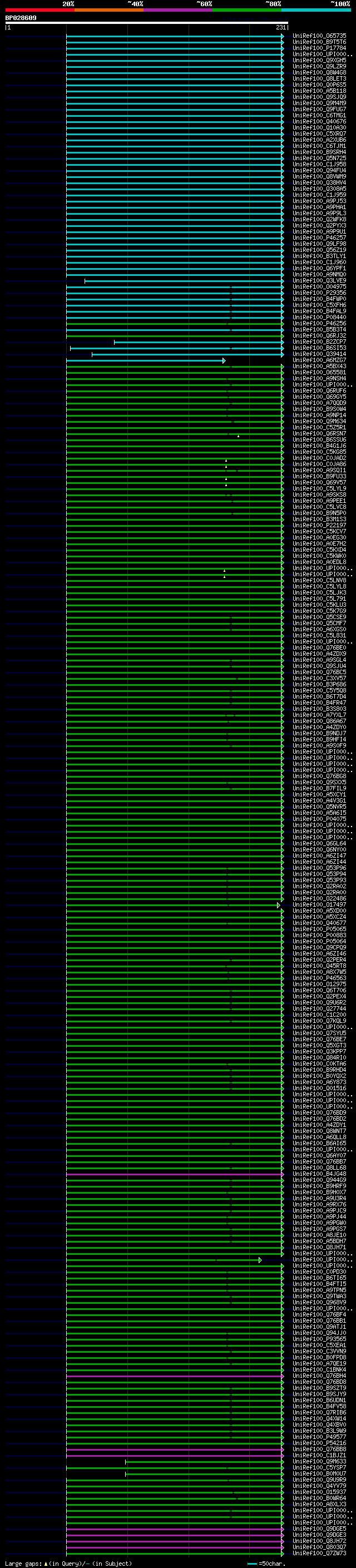
Task: Choose hit UniRef100_Q94FU4
Action: [319, 170]
